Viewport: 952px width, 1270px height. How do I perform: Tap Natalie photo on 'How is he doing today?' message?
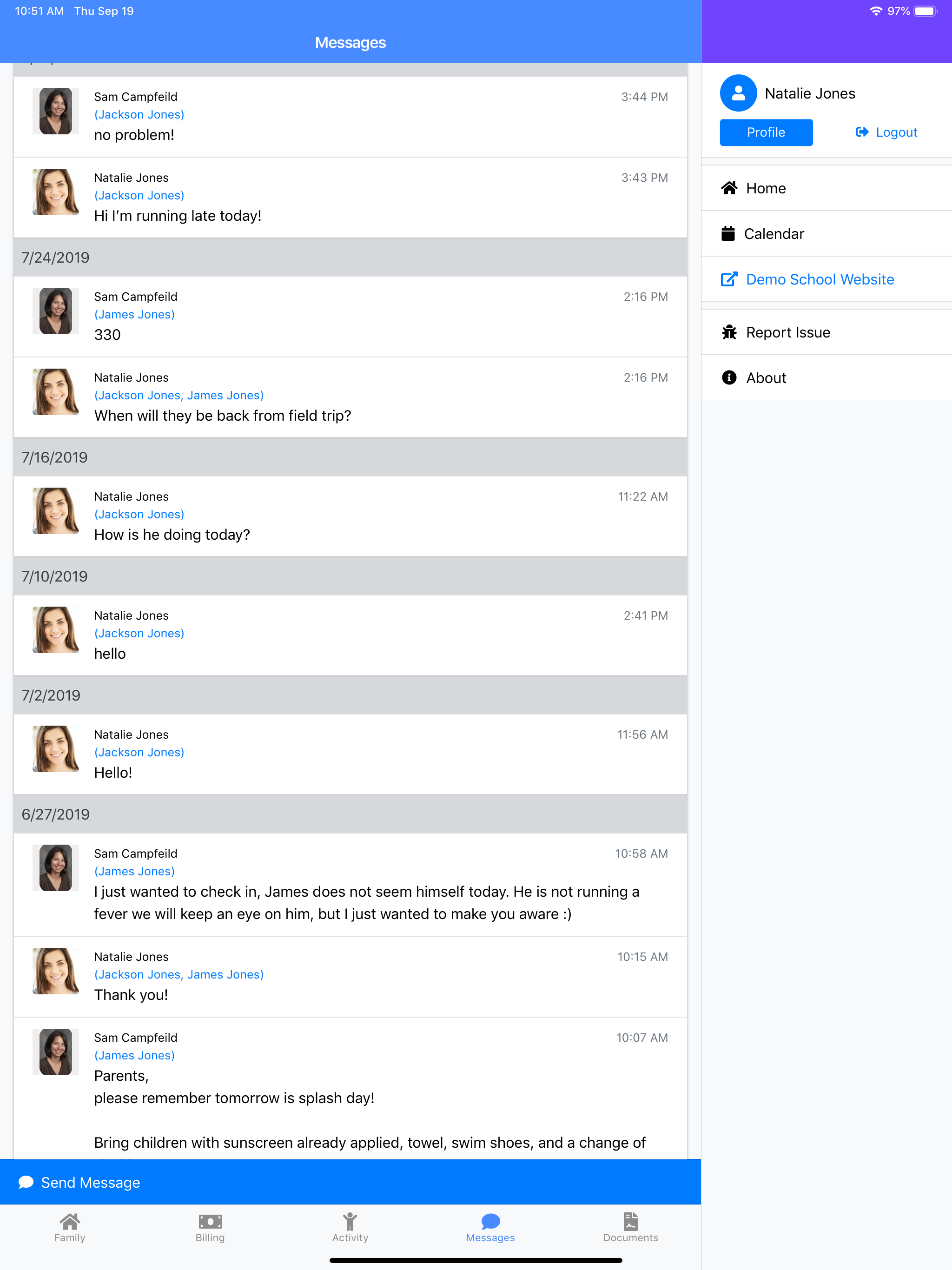(56, 510)
